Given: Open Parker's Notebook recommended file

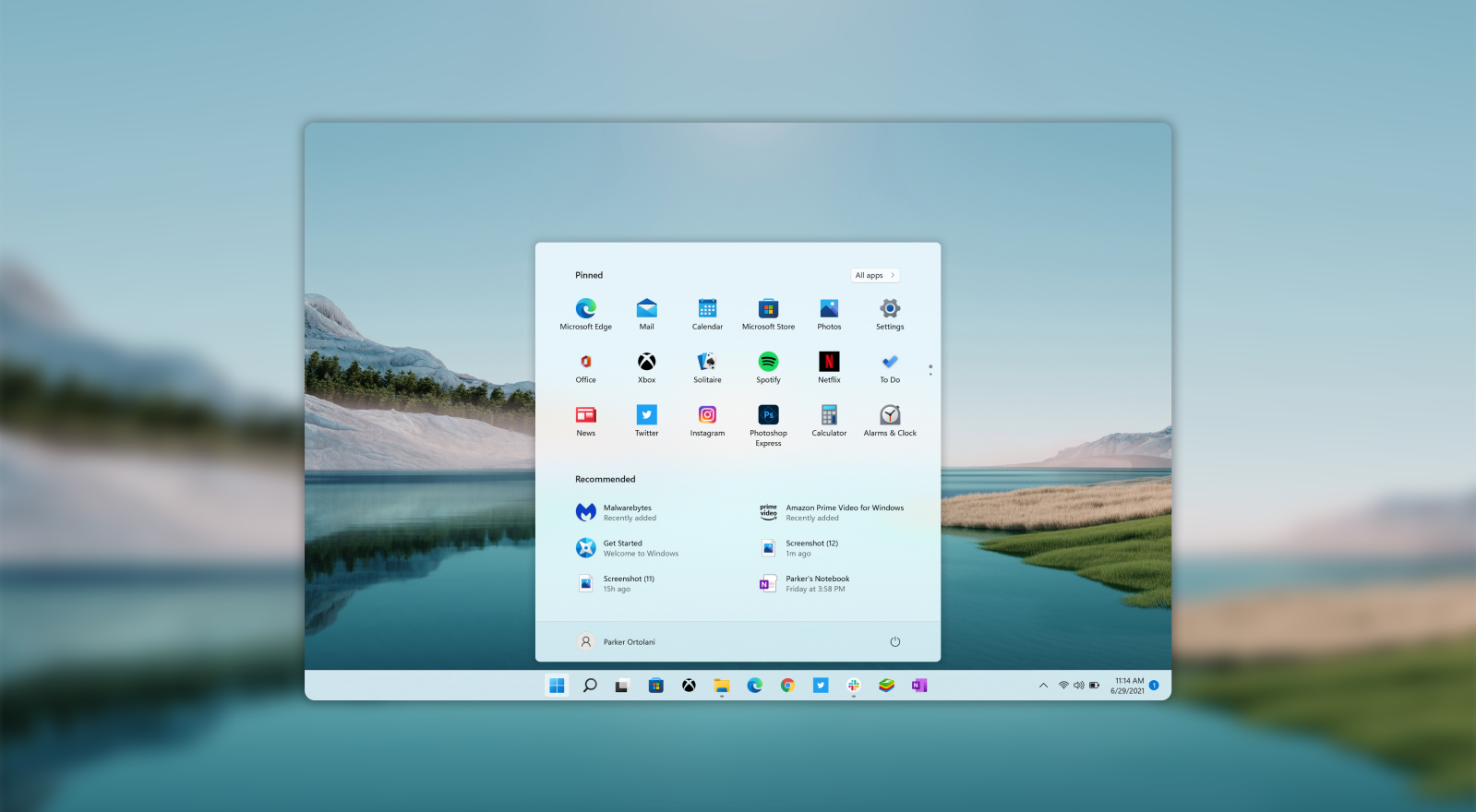Looking at the screenshot, I should [816, 583].
